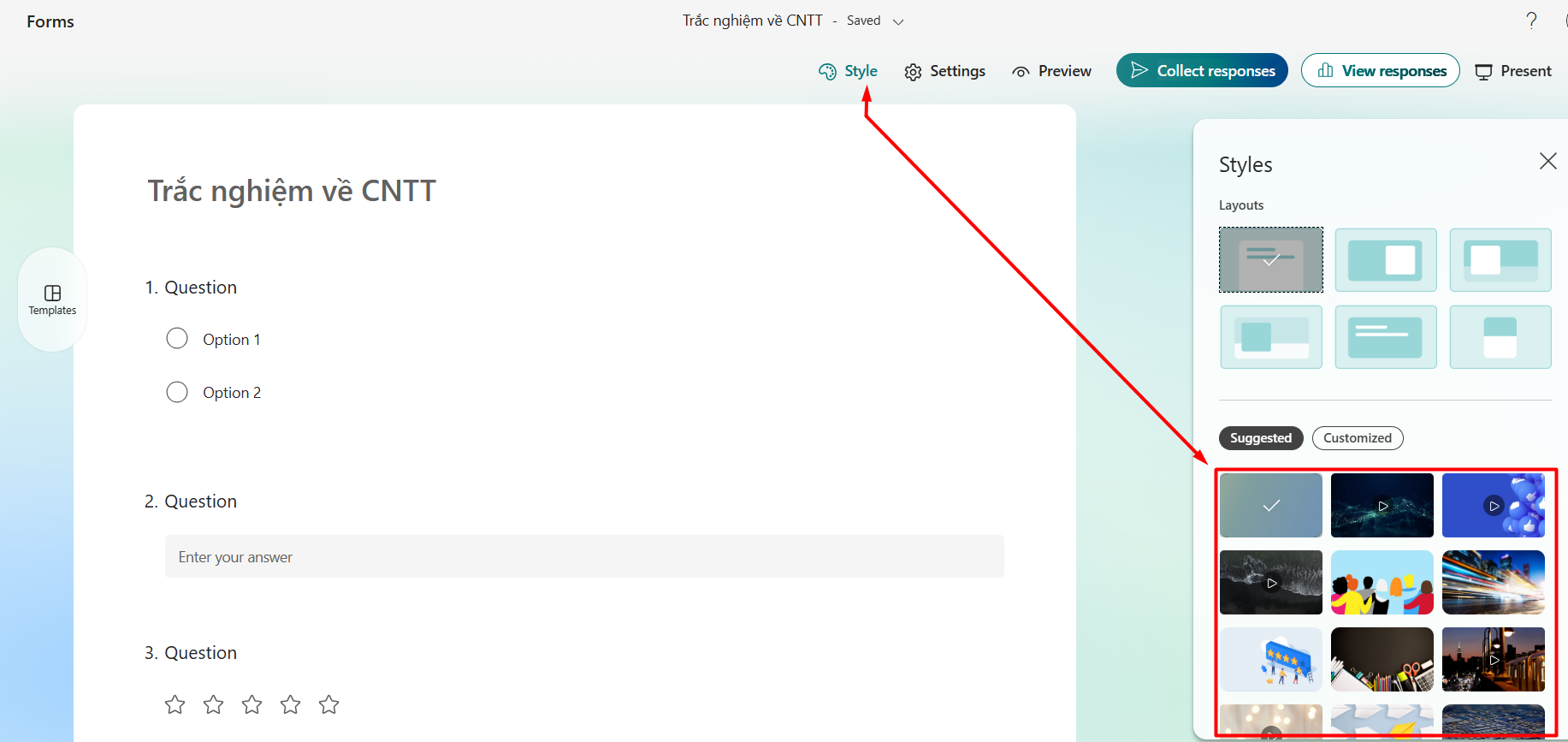Switch to the Suggested styles tab

(1260, 438)
